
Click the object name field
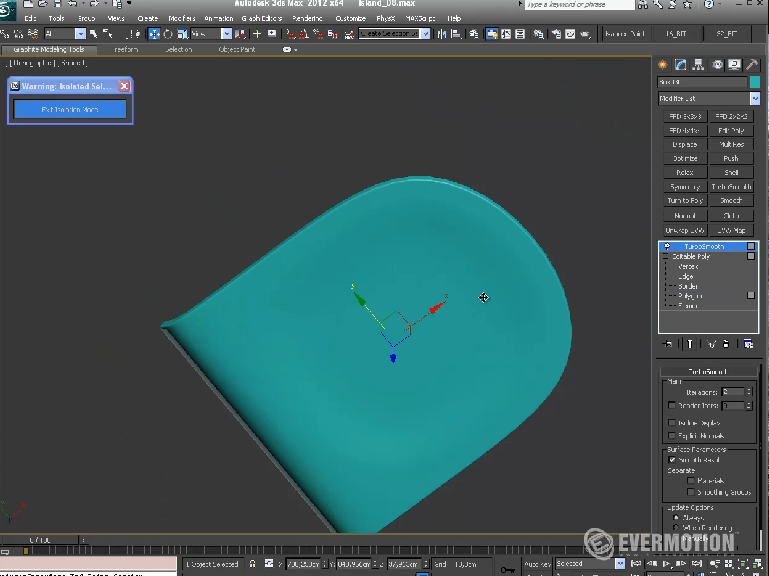(702, 82)
